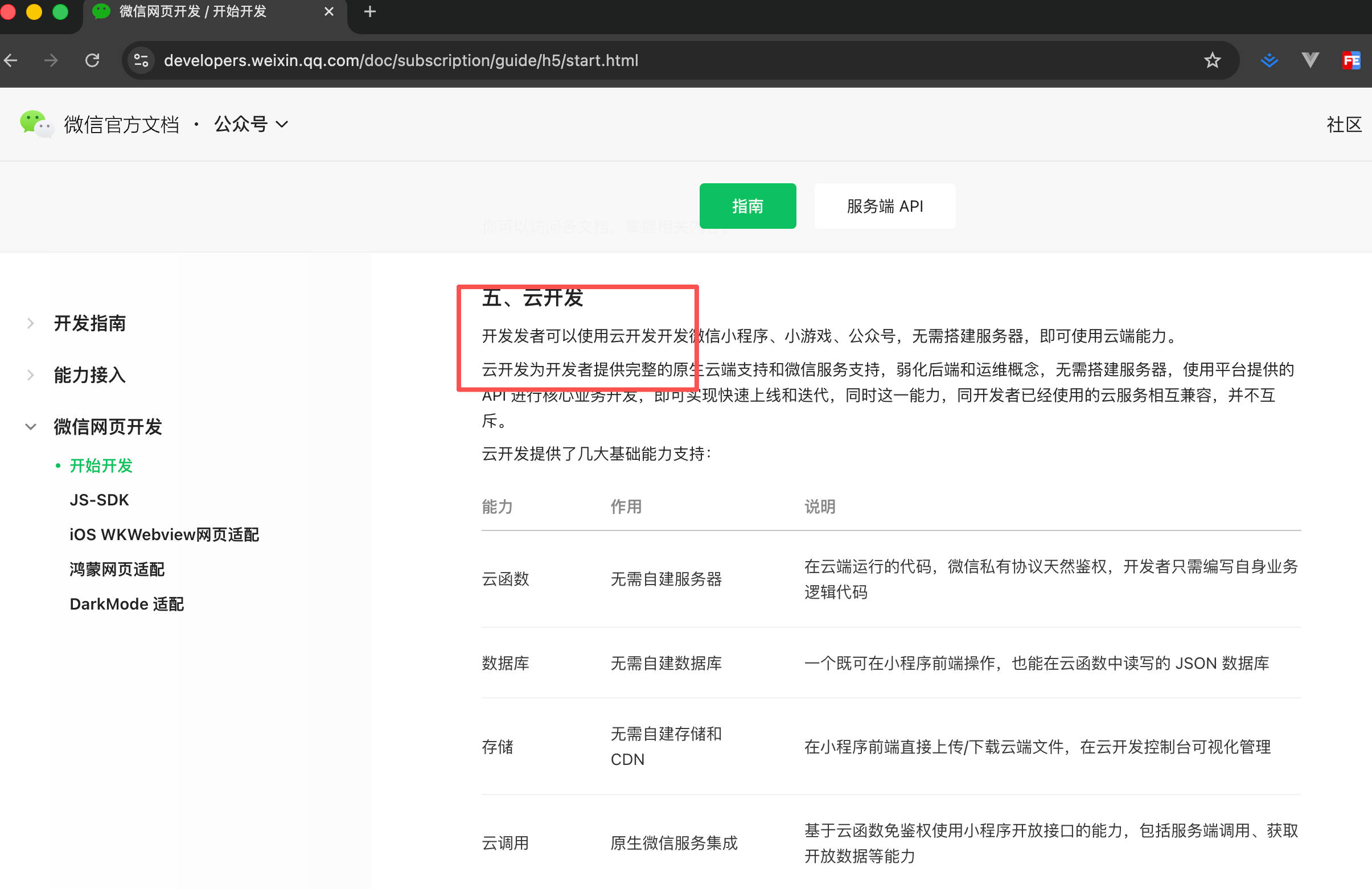Screen dimensions: 1372x889
Task: Expand the 能力接入 section
Action: click(89, 375)
